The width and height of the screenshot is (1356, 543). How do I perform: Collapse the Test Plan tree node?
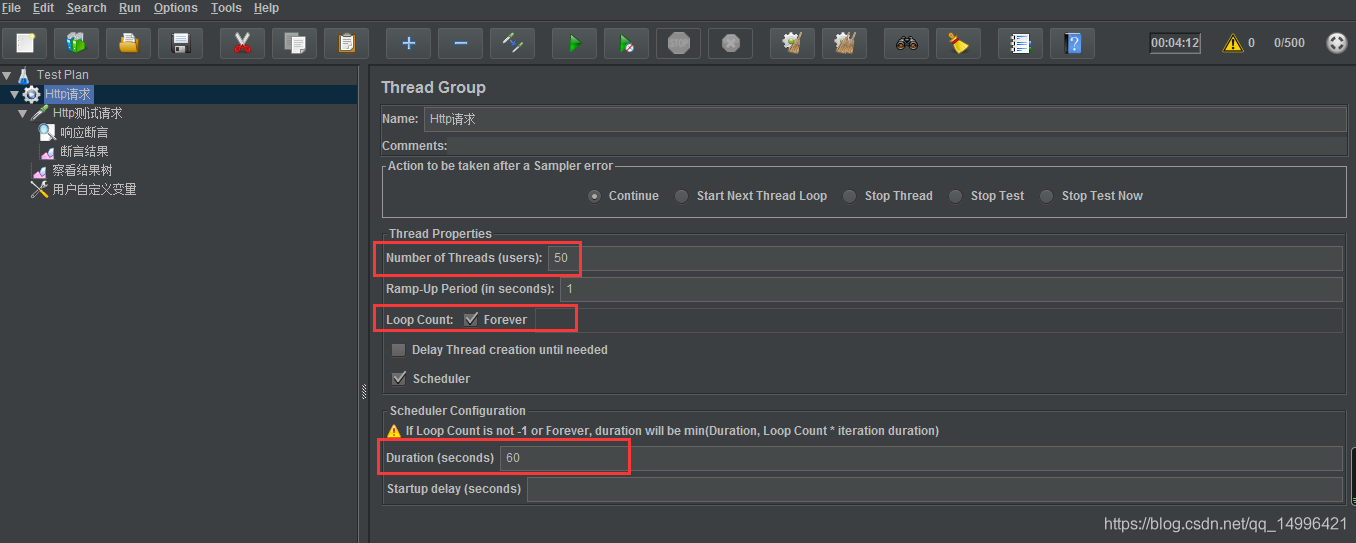click(7, 75)
